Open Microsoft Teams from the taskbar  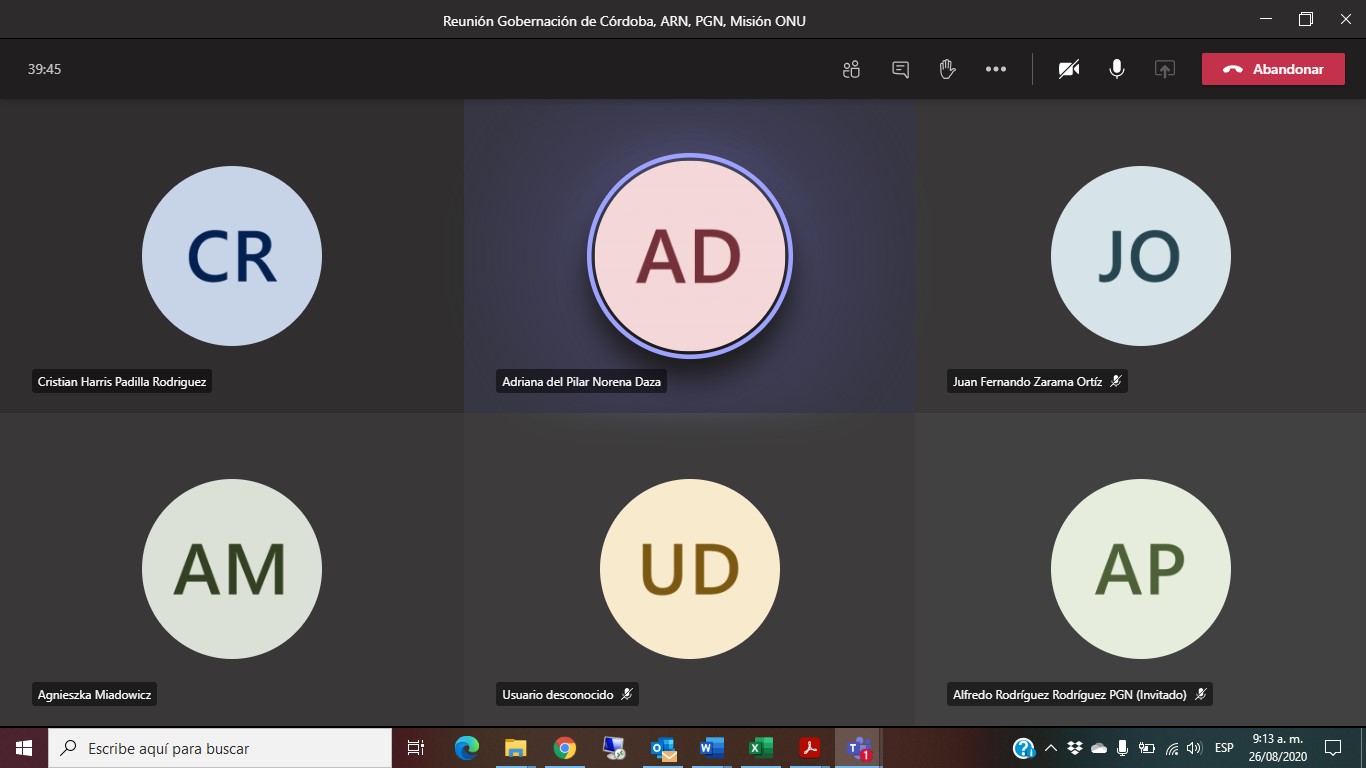tap(858, 748)
